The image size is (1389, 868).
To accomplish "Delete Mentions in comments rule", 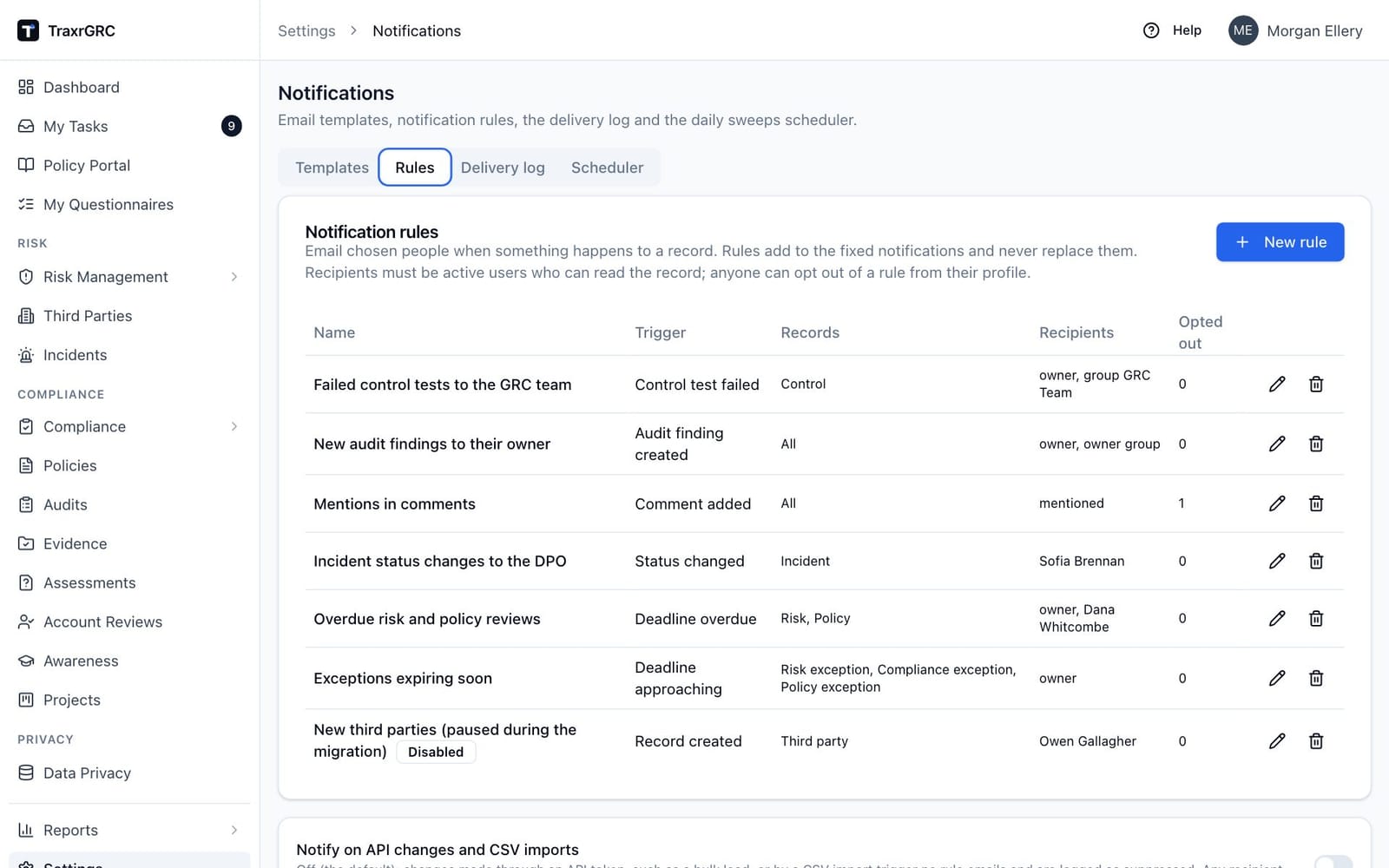I will tap(1316, 503).
